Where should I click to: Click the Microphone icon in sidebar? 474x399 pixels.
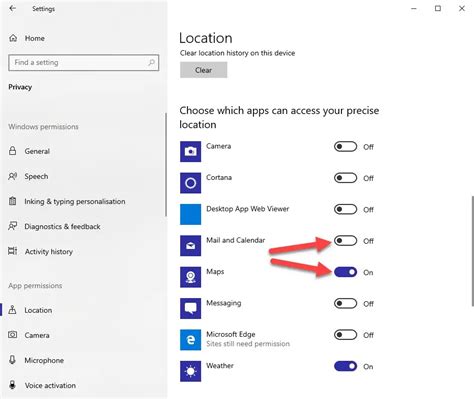coord(12,360)
